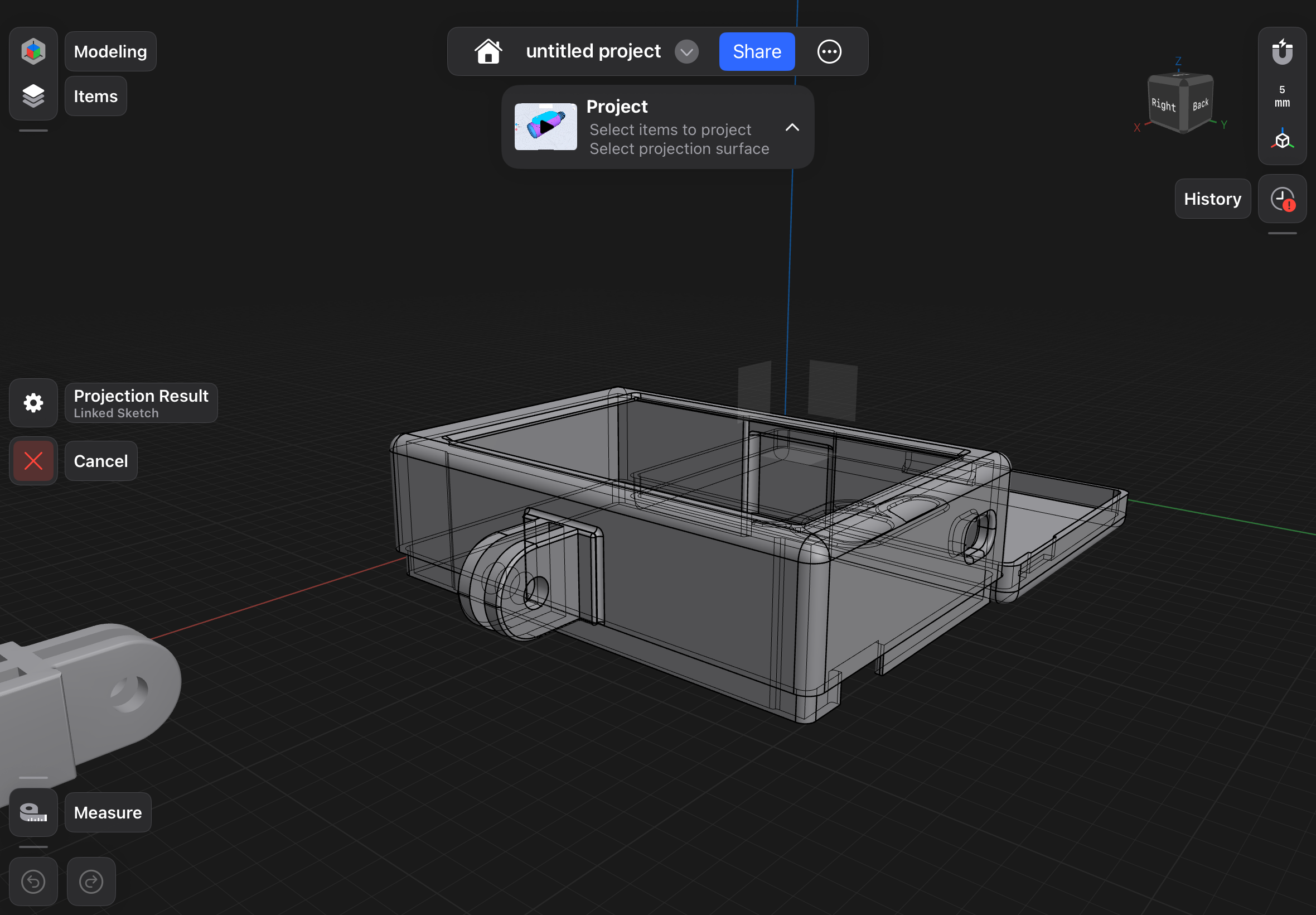Screen dimensions: 1316x915
Task: Click the blue Share button
Action: point(757,51)
